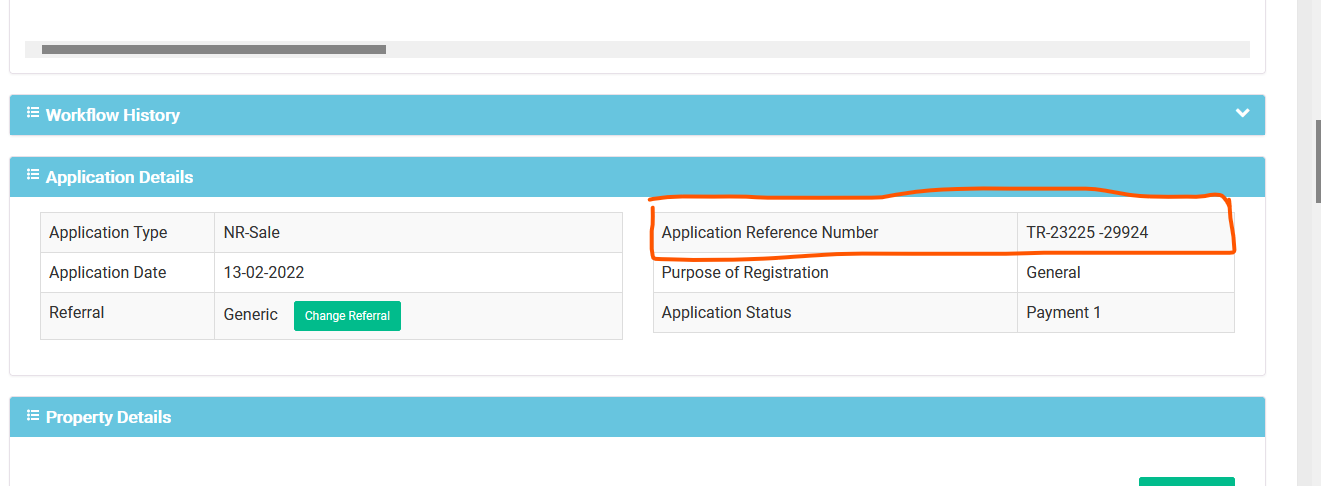
Task: Click the vertical page scrollbar thumb
Action: [x=1317, y=162]
